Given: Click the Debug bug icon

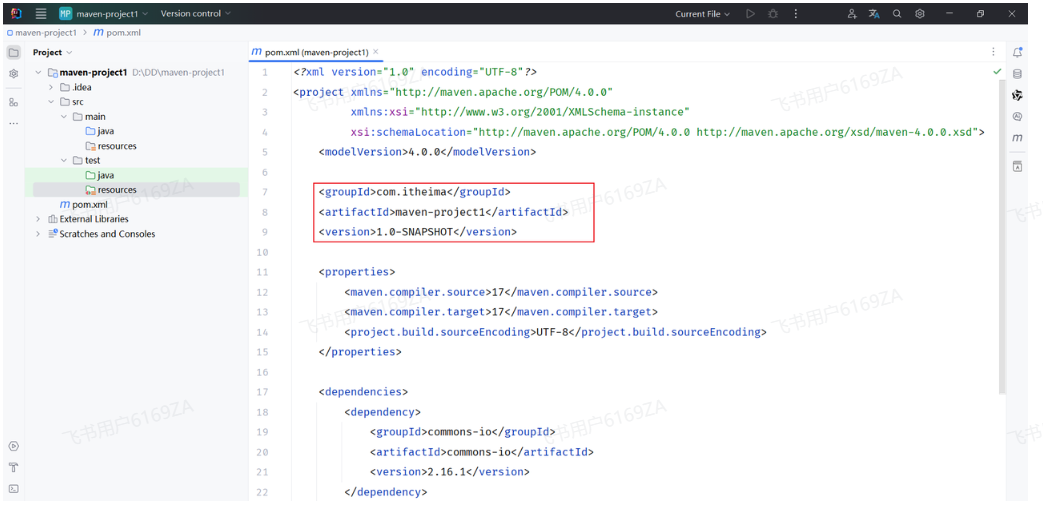Looking at the screenshot, I should click(773, 14).
